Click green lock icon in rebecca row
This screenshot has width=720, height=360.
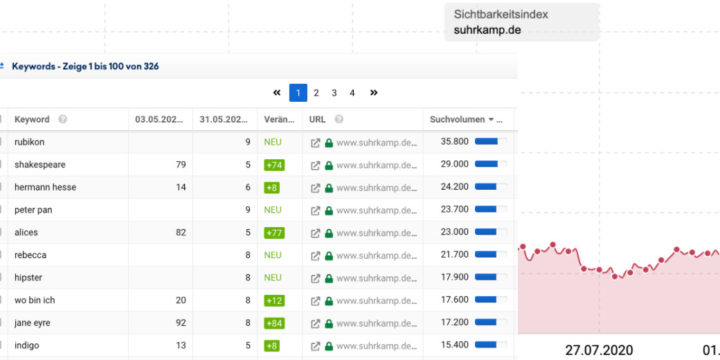point(328,255)
